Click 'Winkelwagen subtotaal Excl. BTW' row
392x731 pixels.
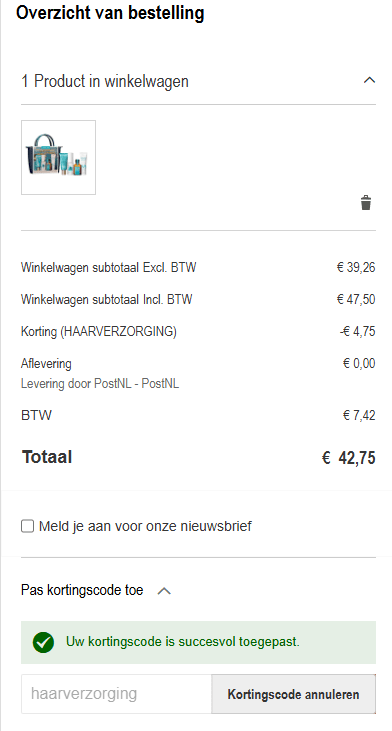pyautogui.click(x=198, y=268)
